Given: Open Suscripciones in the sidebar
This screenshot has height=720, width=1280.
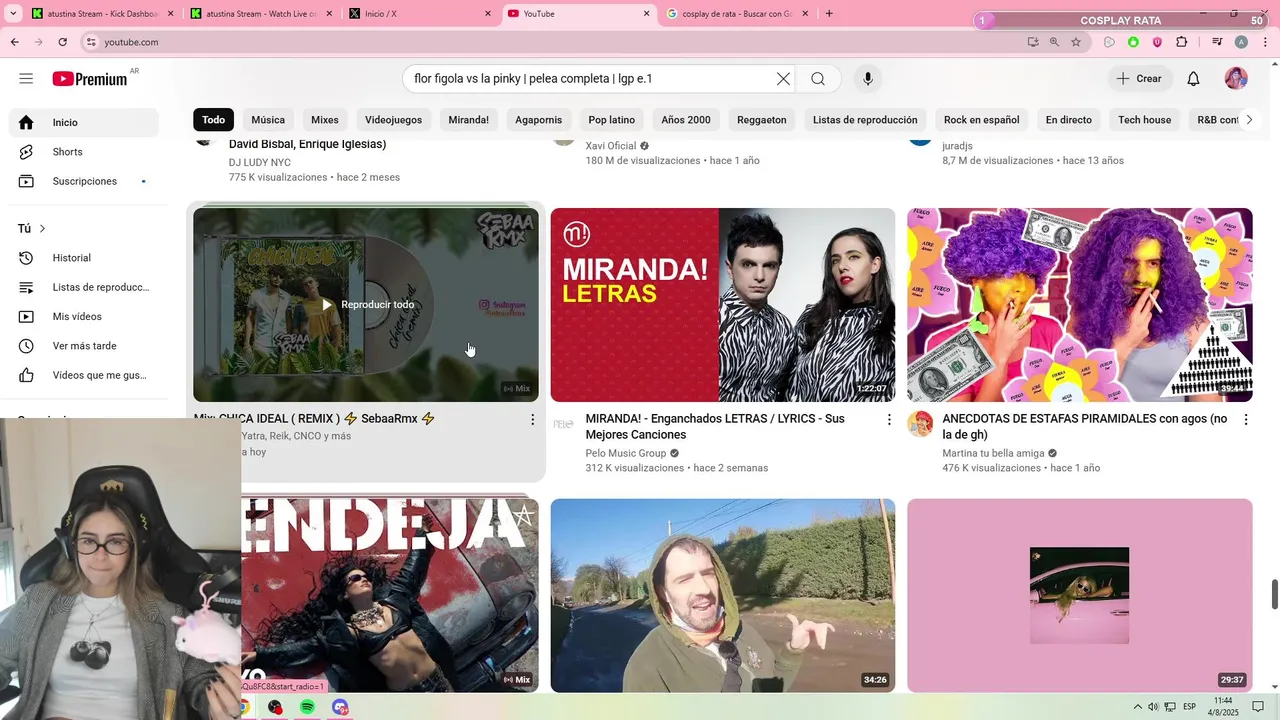Looking at the screenshot, I should pos(84,181).
